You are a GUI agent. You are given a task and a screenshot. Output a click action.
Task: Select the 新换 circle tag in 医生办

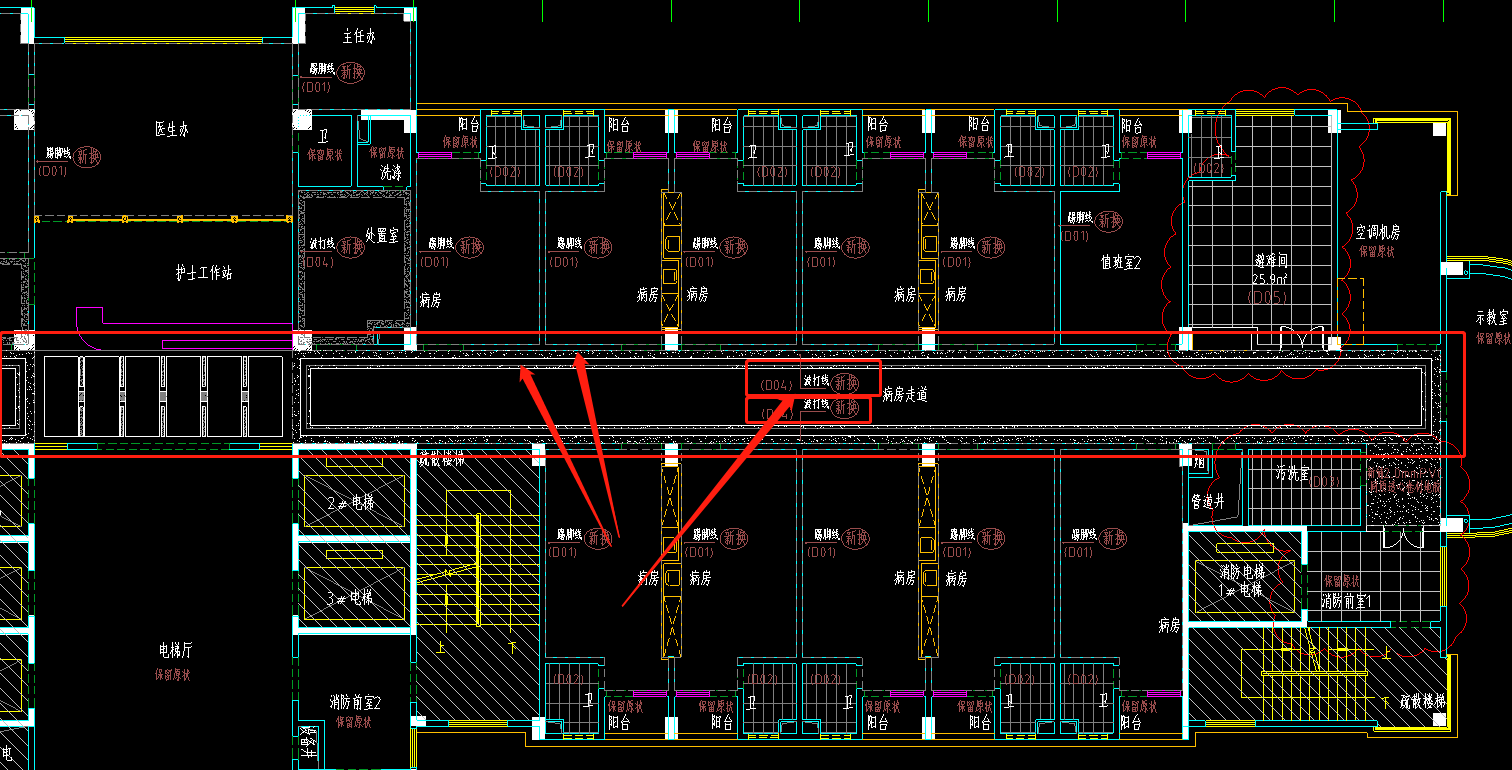pos(88,157)
